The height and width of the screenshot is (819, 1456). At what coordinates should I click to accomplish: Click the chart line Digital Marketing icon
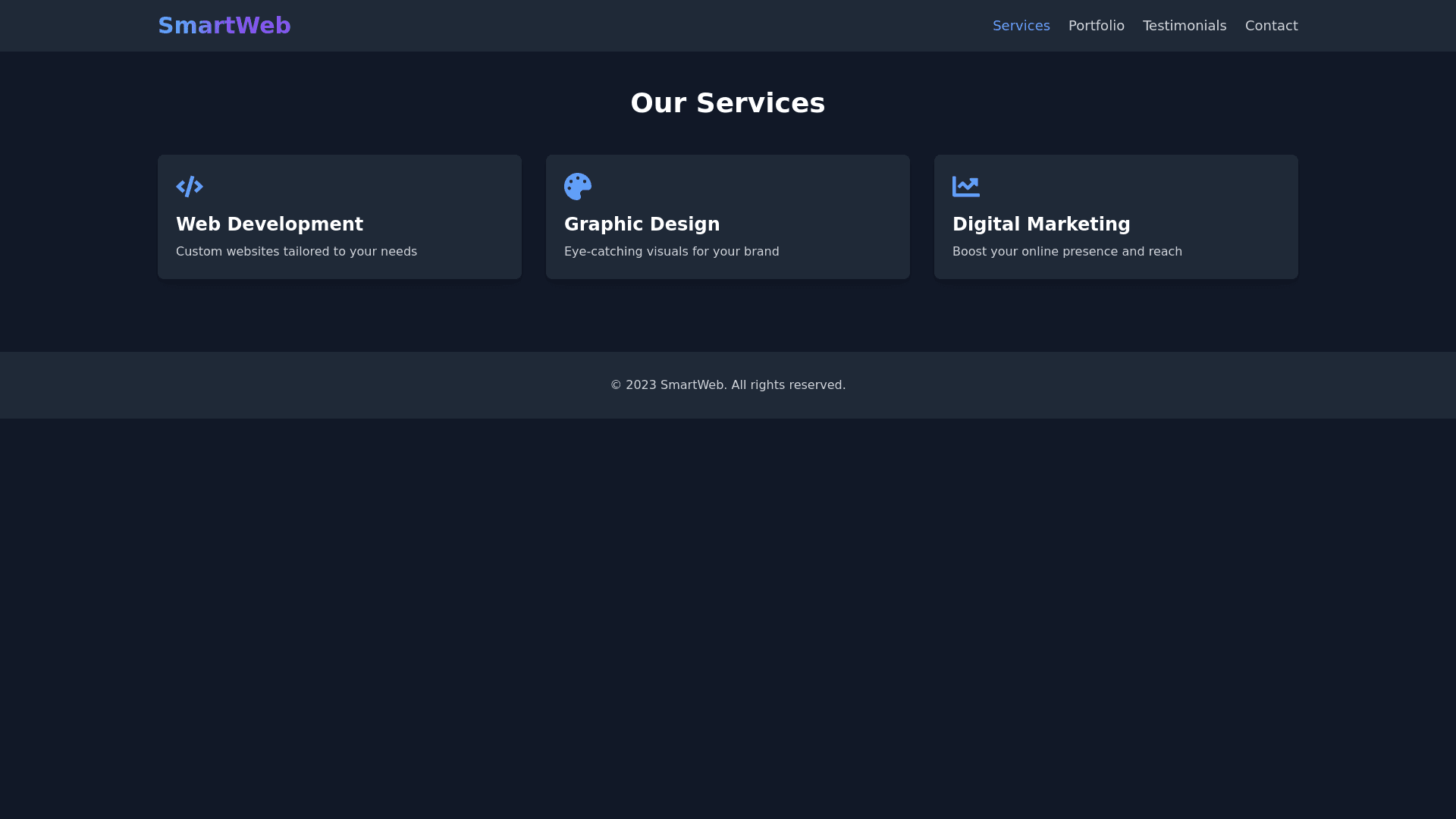[x=966, y=187]
